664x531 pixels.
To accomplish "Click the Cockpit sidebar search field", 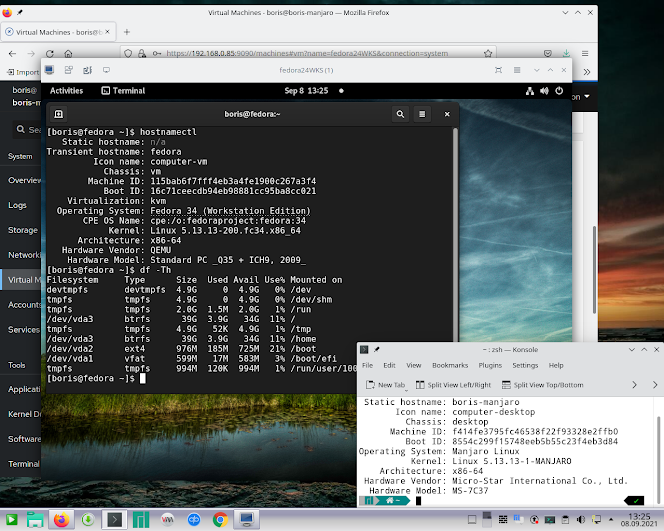I will pos(28,130).
